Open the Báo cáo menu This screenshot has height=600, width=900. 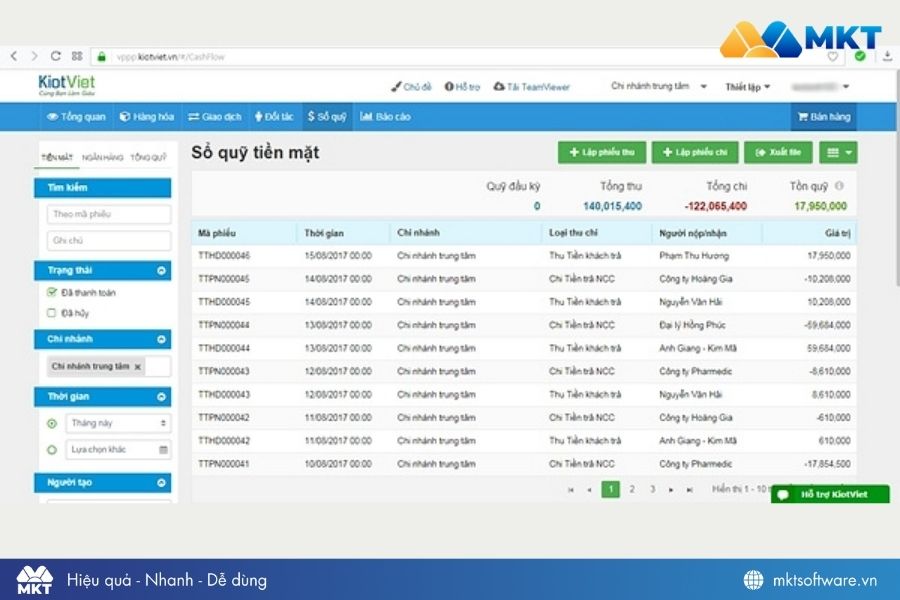[385, 117]
